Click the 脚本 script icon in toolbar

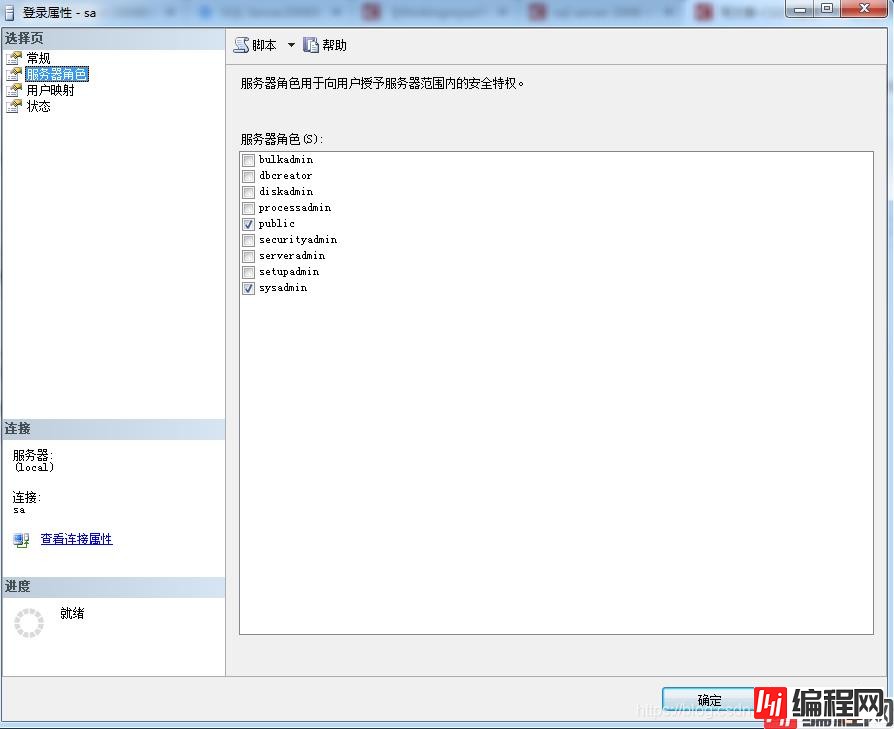coord(241,45)
